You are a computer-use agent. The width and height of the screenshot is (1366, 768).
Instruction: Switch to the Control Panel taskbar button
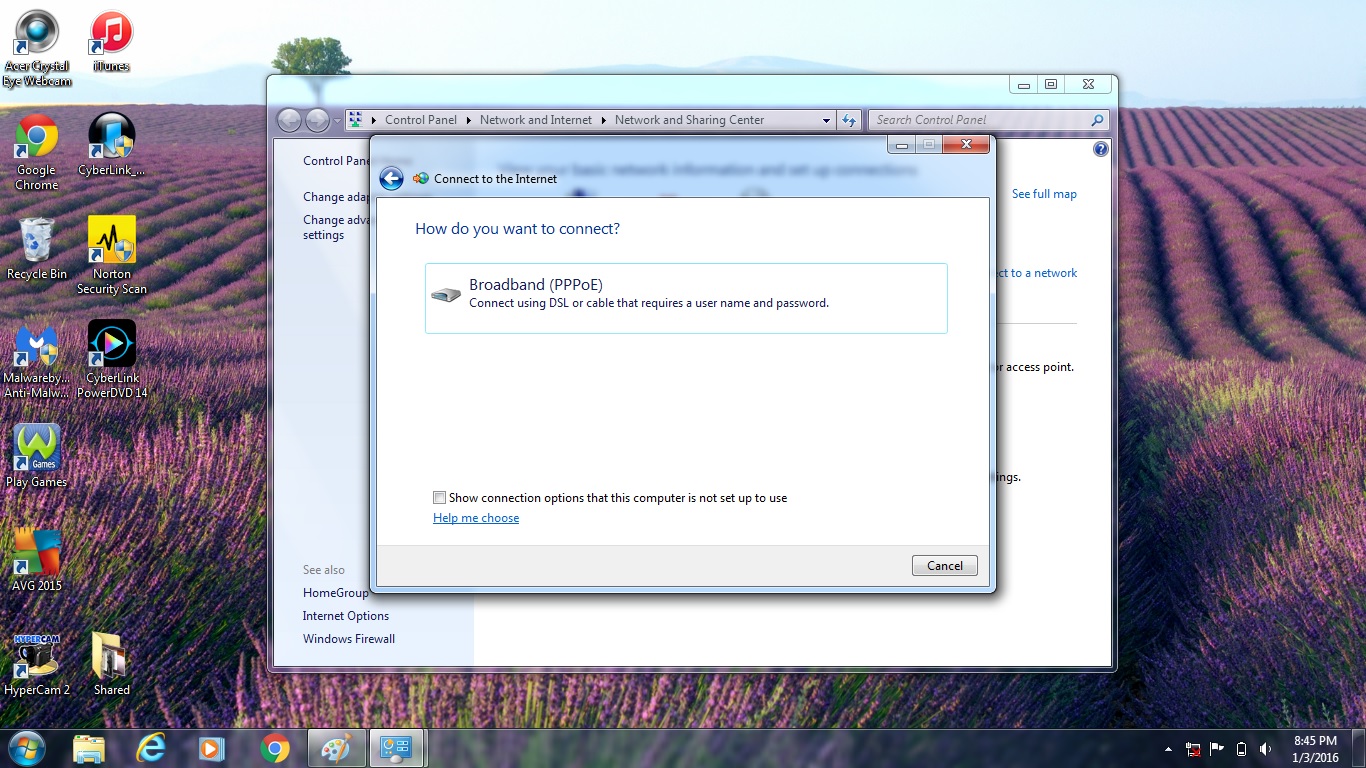point(397,748)
